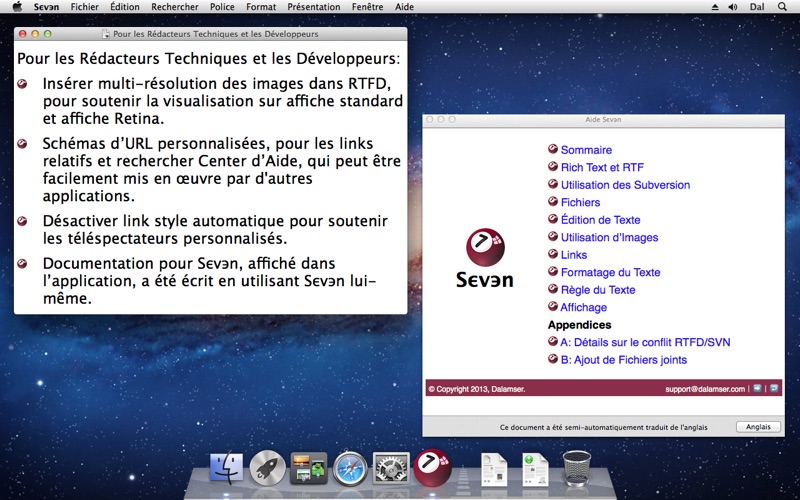Click the word Retina in the document
Viewport: 800px width, 500px height.
pos(135,118)
